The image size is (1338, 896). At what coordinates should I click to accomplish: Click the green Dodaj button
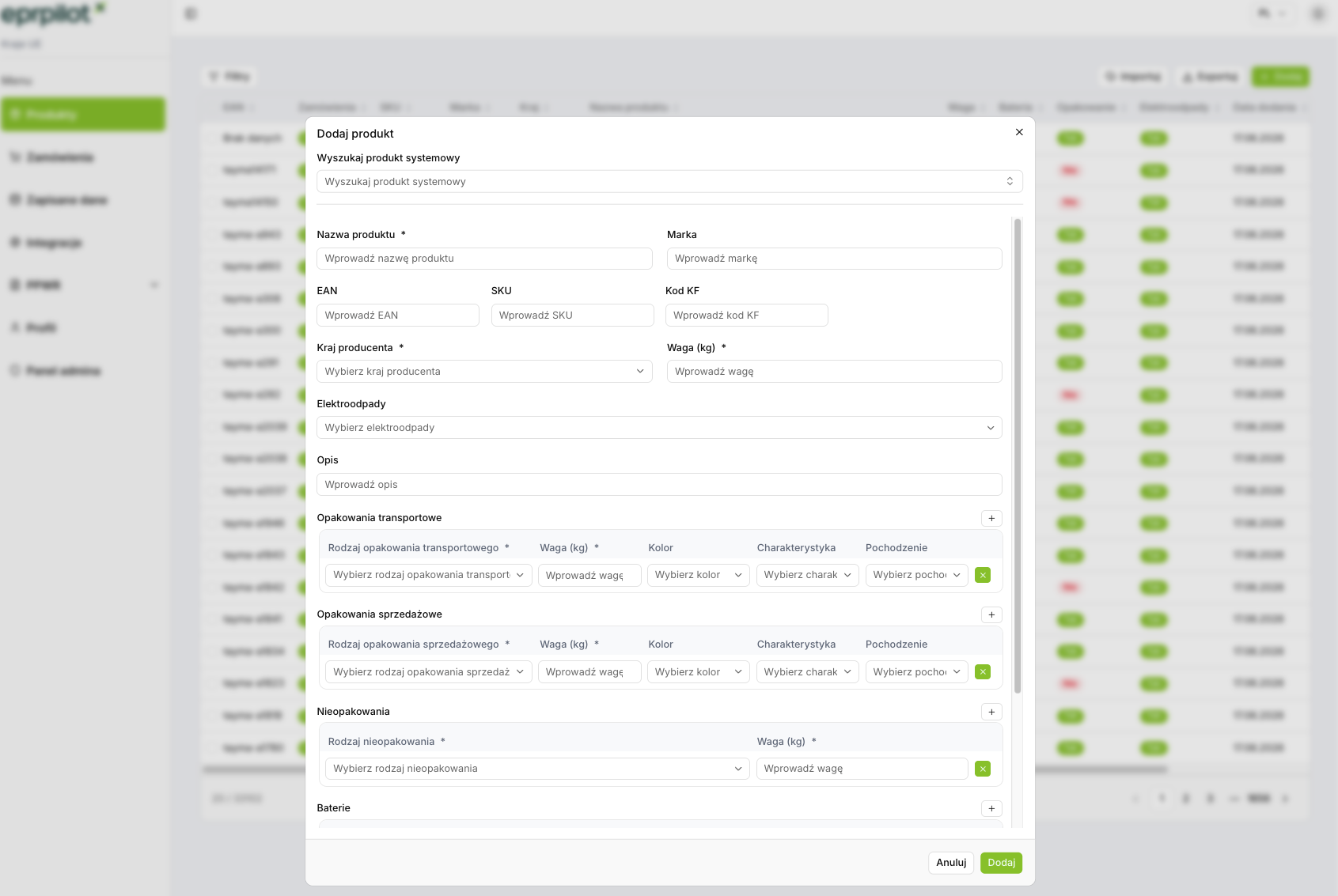(1001, 863)
